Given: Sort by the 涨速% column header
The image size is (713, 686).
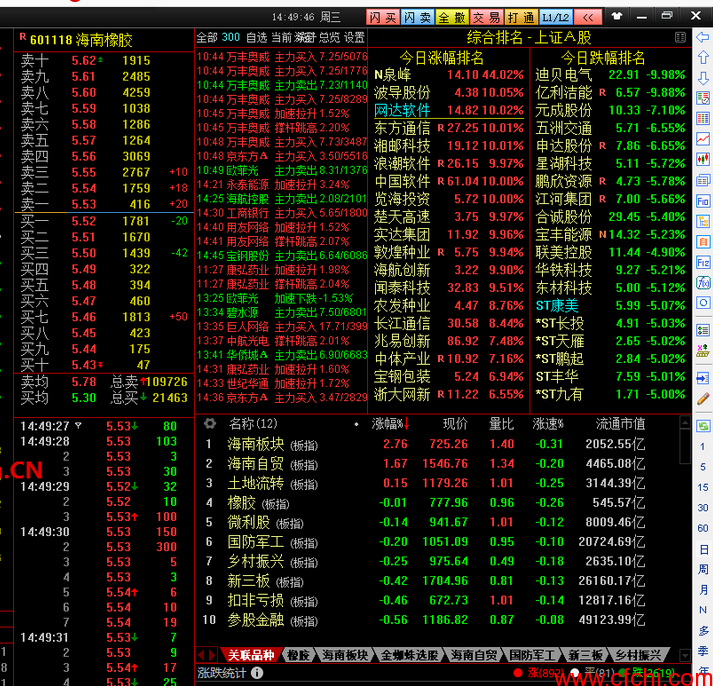Looking at the screenshot, I should click(x=548, y=424).
